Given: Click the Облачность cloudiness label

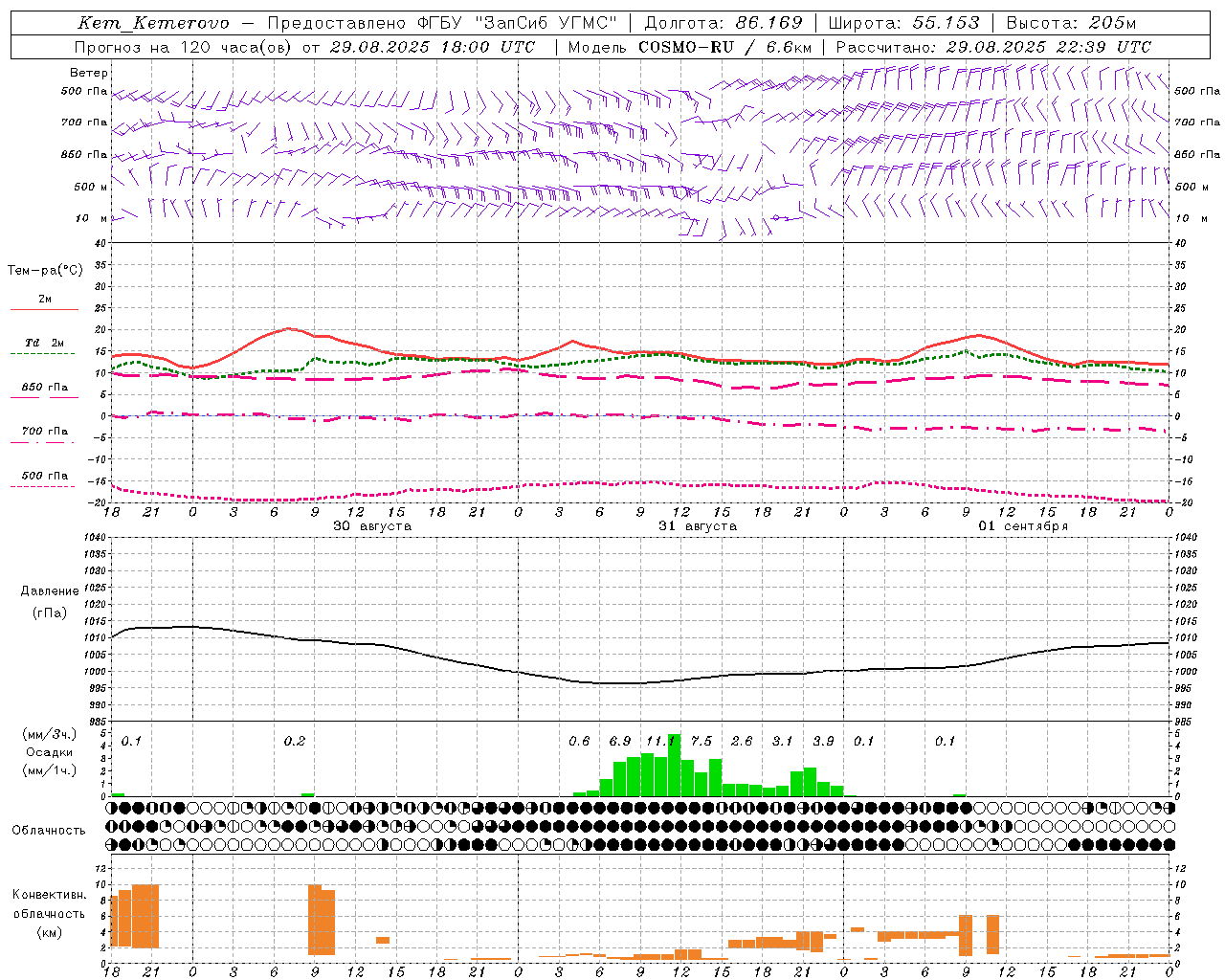Looking at the screenshot, I should [x=49, y=830].
